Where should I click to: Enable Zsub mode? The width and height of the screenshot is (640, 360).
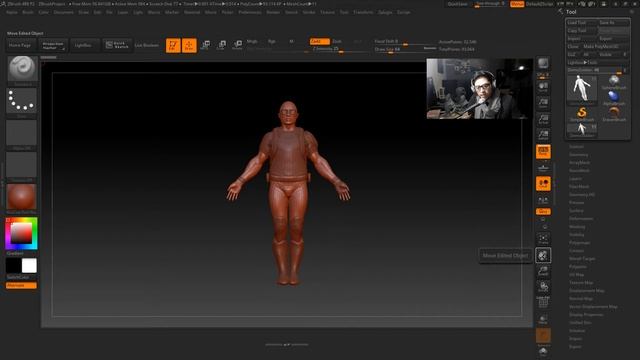click(x=337, y=41)
